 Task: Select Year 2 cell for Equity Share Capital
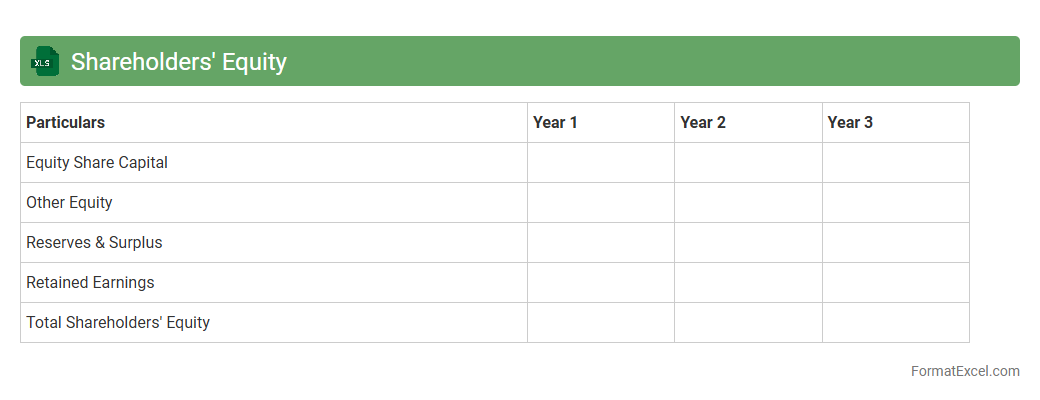[x=748, y=162]
